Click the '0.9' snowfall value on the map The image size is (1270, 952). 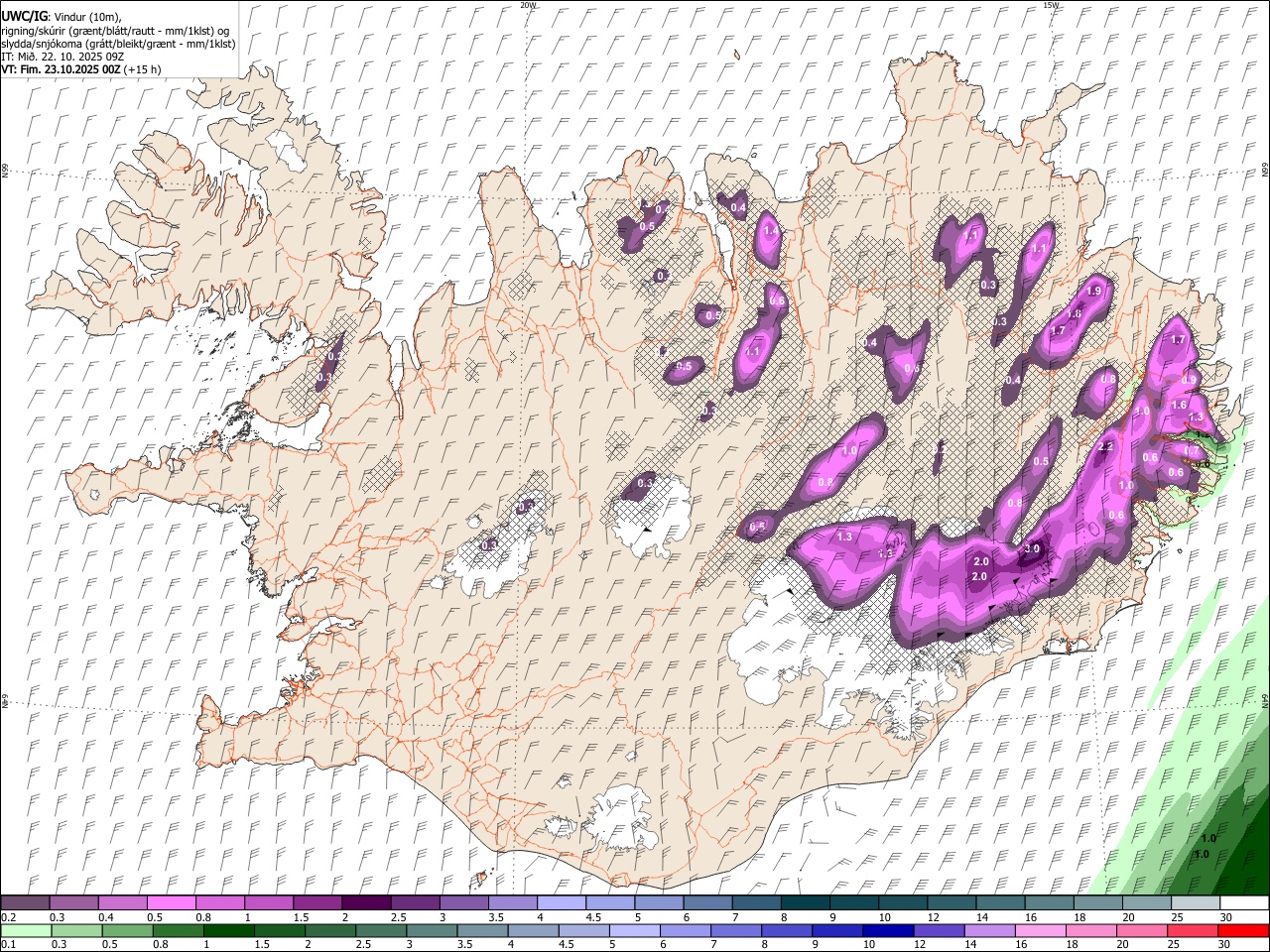(x=1190, y=380)
